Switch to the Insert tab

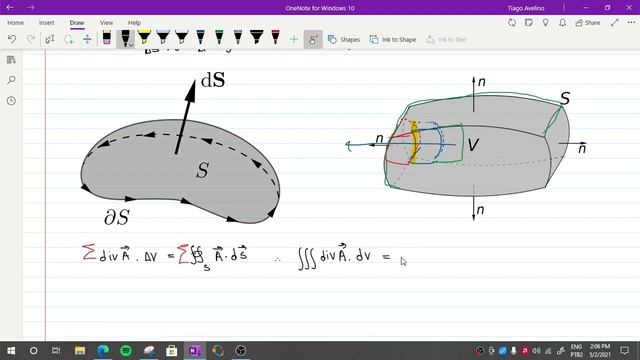(x=47, y=23)
